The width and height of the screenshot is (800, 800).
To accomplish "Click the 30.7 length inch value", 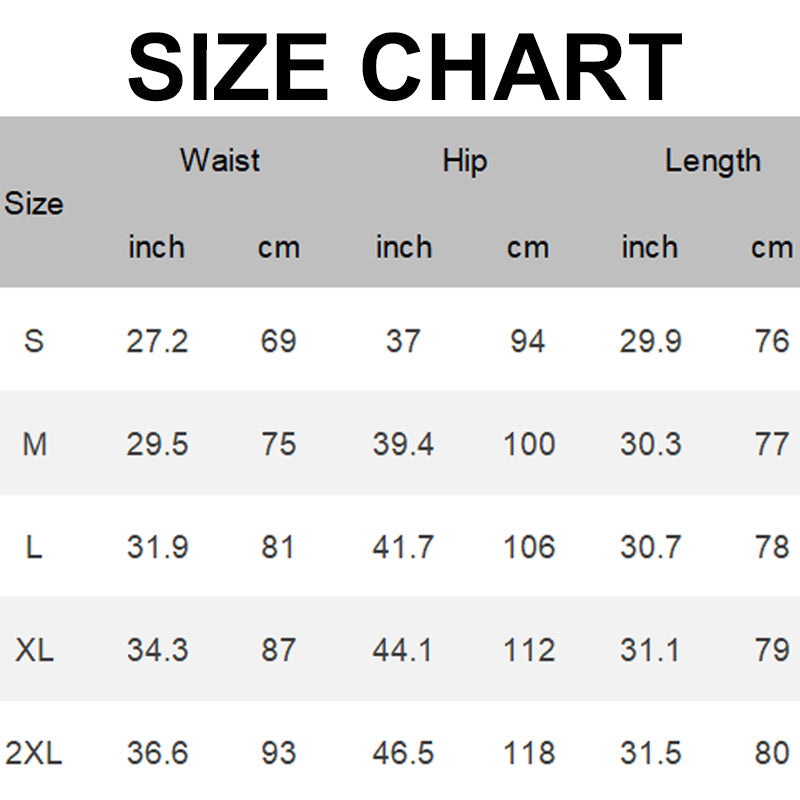I will 651,547.
